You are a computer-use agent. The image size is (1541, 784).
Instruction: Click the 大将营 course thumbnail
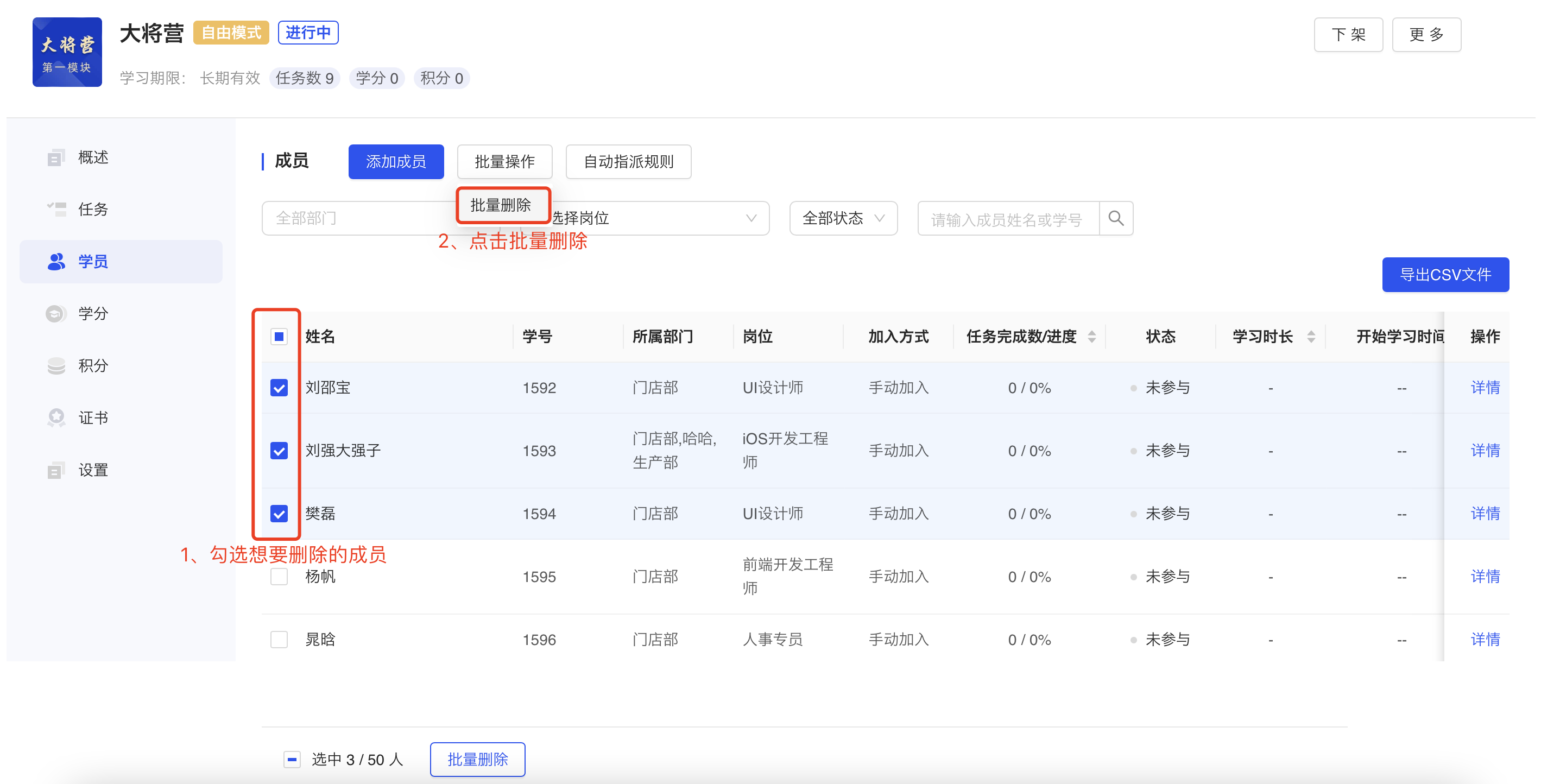[67, 52]
